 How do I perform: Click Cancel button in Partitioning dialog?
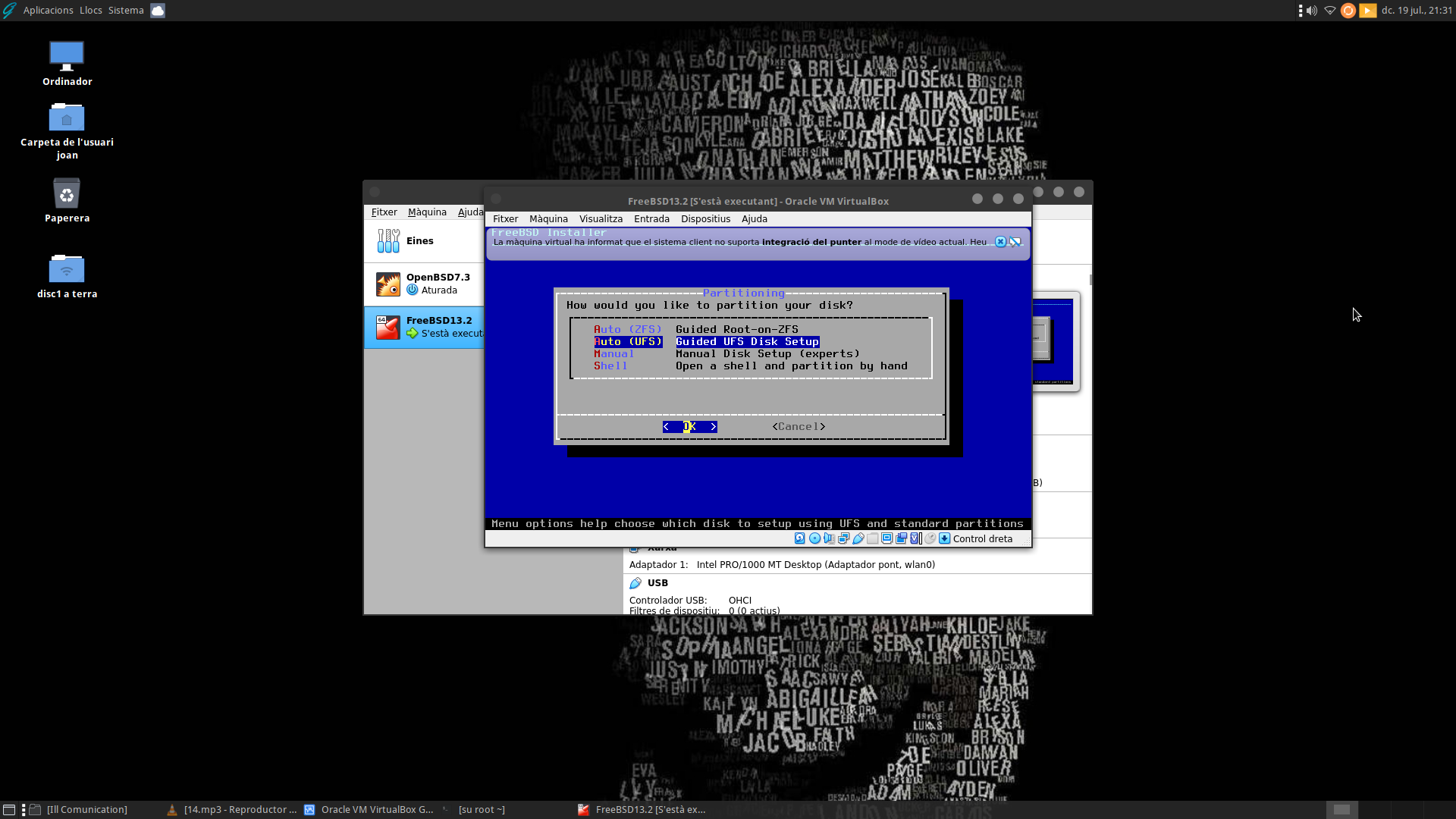pyautogui.click(x=799, y=426)
